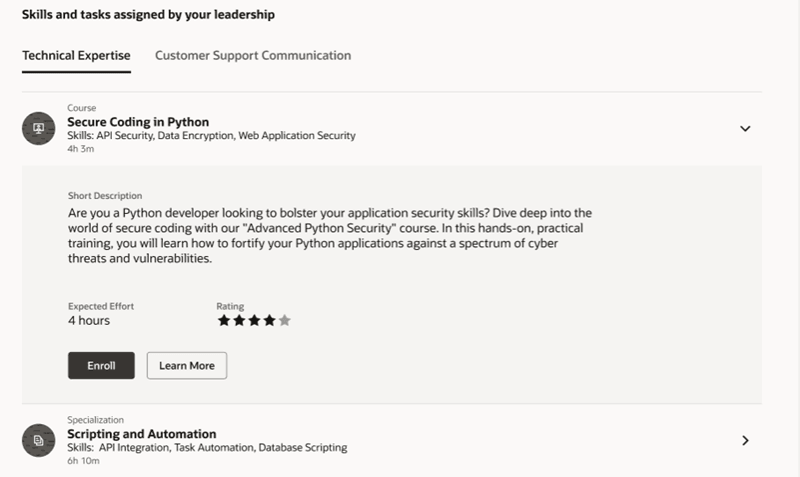
Task: Click the fourth rating star
Action: [269, 320]
